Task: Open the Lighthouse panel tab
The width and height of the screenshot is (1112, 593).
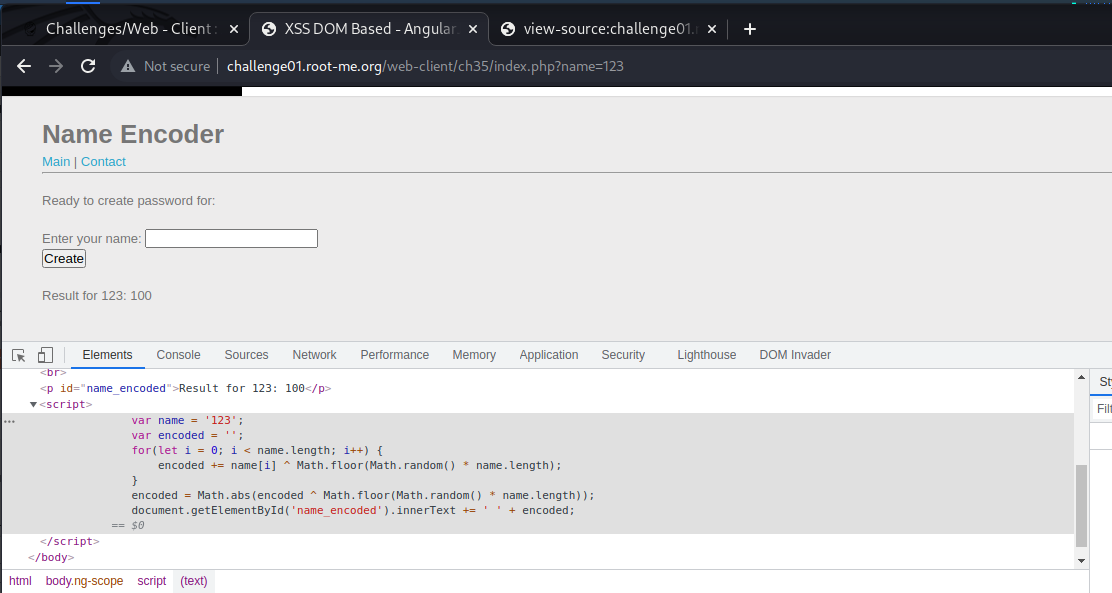Action: tap(706, 355)
